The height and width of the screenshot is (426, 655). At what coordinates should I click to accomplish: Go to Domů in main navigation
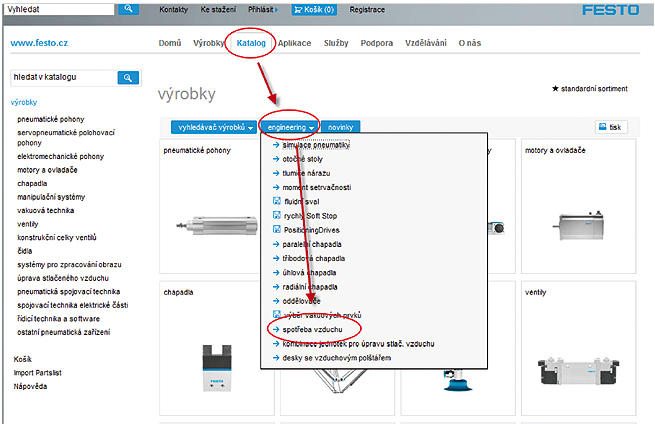pyautogui.click(x=170, y=43)
